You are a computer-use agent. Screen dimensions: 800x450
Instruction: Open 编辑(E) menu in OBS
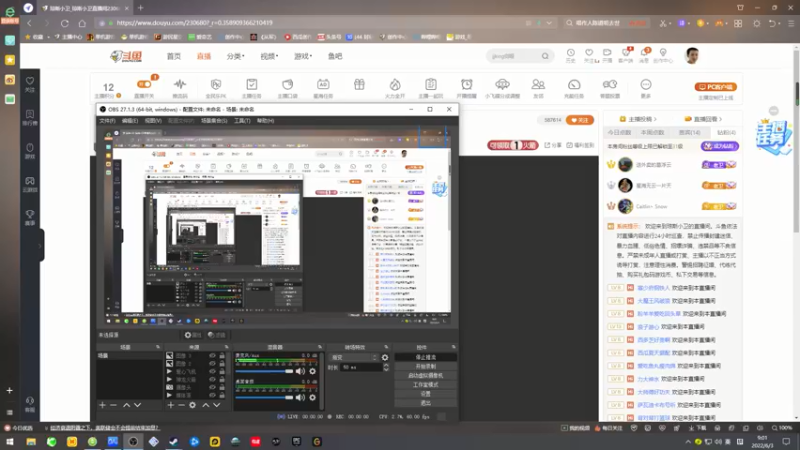(x=130, y=121)
